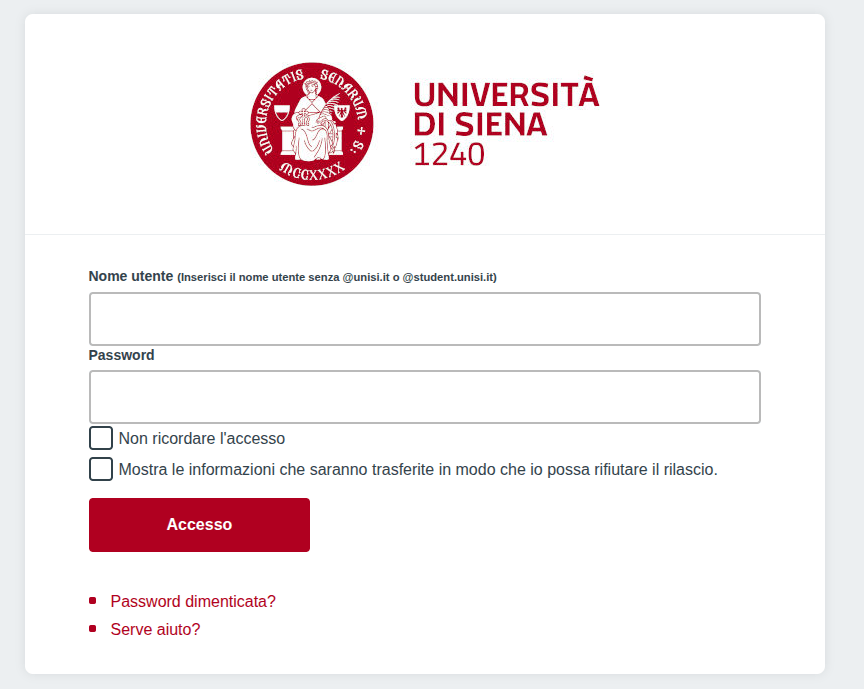Open the Serve aiuto? help link
The width and height of the screenshot is (864, 689).
point(155,629)
